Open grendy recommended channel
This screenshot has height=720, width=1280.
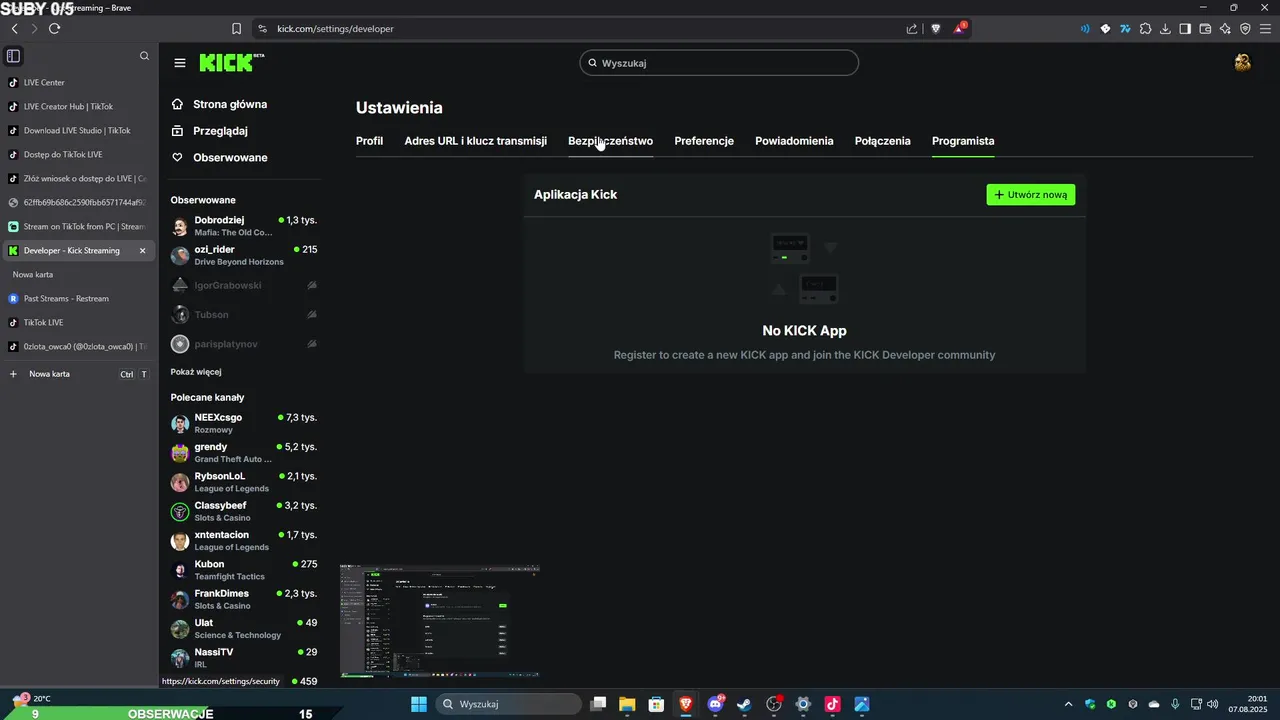(x=243, y=453)
